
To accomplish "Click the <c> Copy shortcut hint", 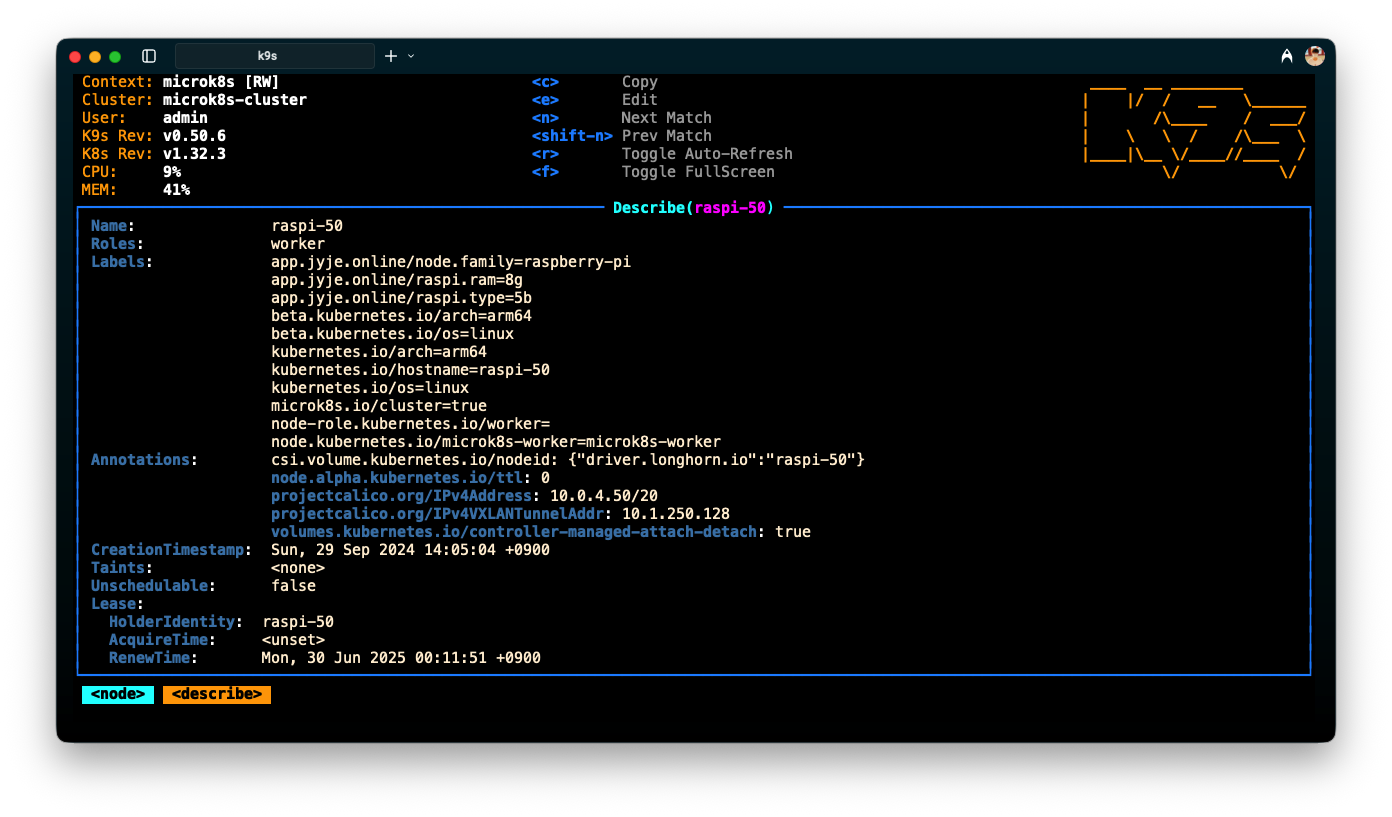I will click(594, 82).
